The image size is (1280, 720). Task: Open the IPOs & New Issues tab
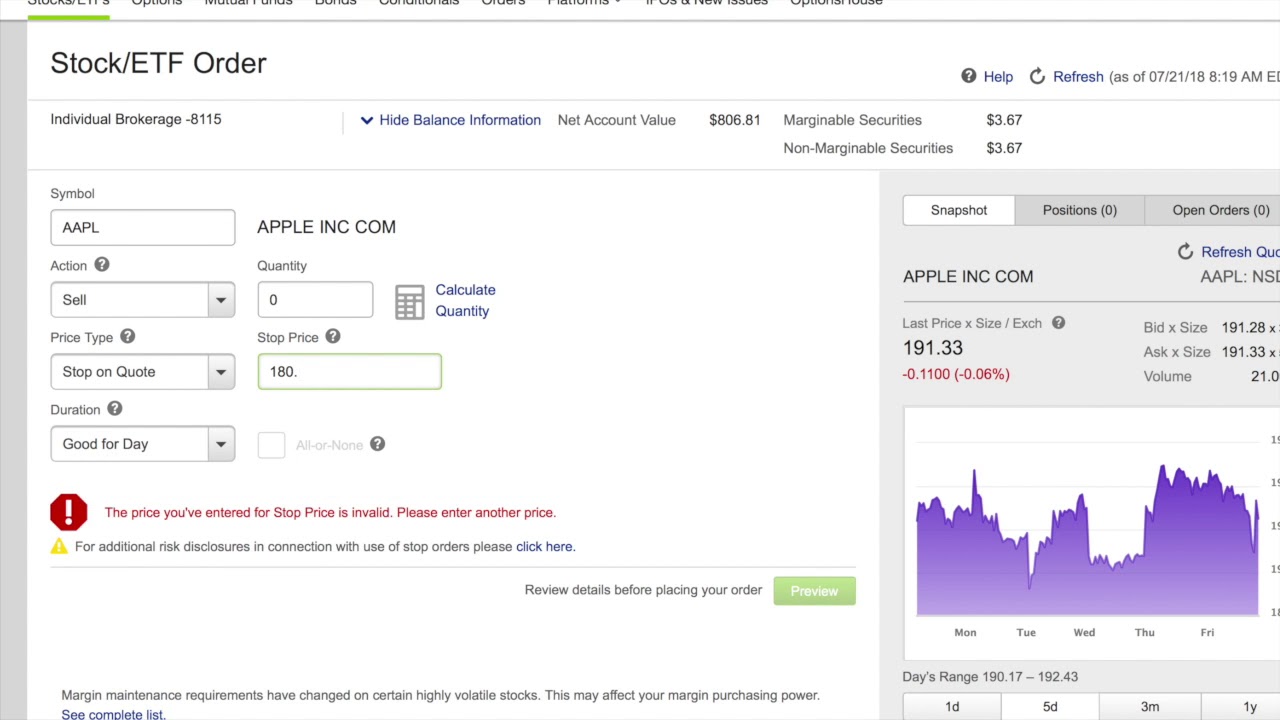tap(706, 2)
